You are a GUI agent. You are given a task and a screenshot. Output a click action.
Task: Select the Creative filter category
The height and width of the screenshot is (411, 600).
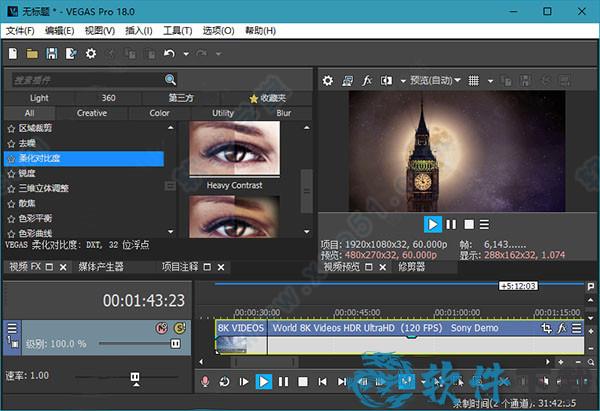click(92, 113)
